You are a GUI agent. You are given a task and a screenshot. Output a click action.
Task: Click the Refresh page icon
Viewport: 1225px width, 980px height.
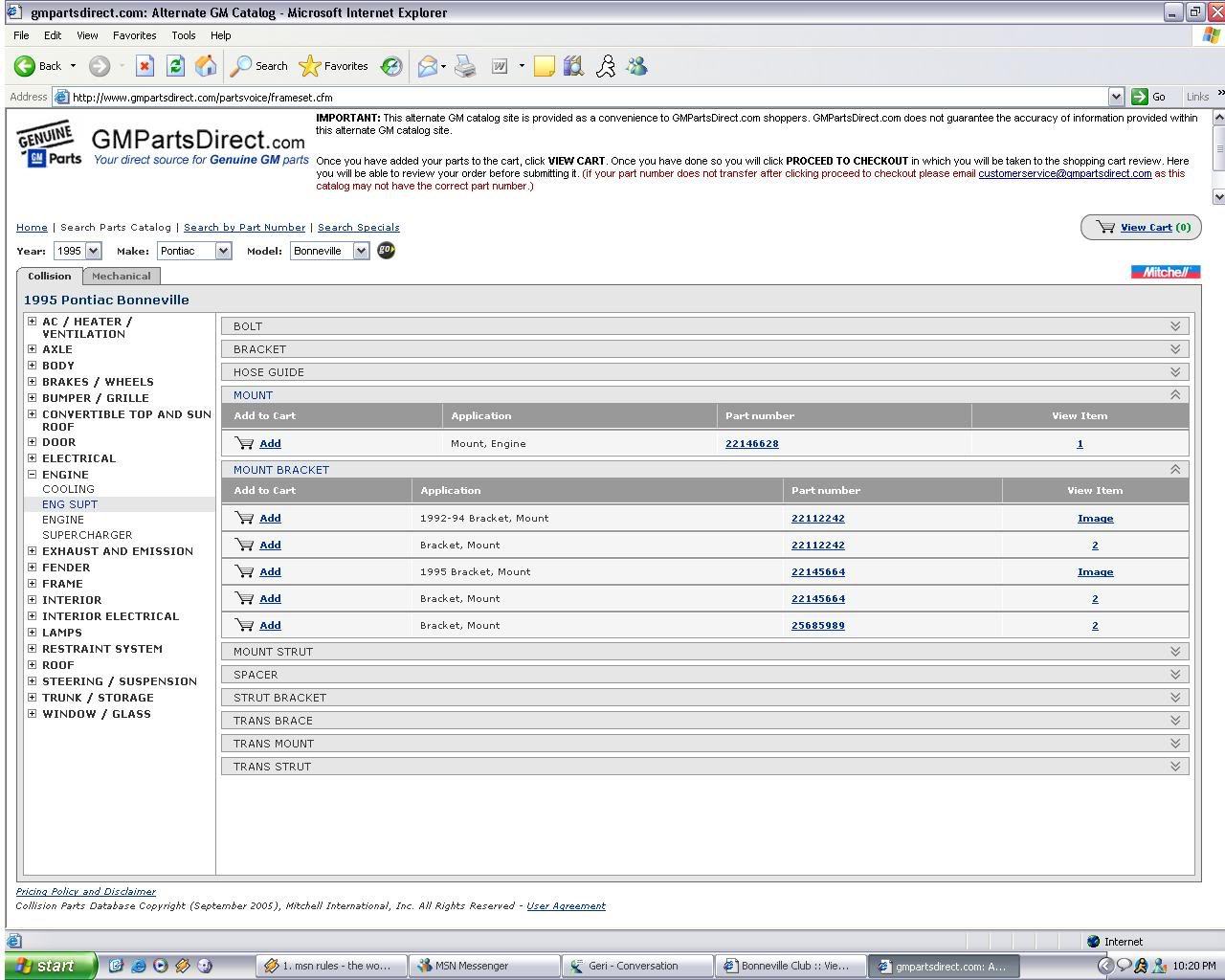click(175, 66)
